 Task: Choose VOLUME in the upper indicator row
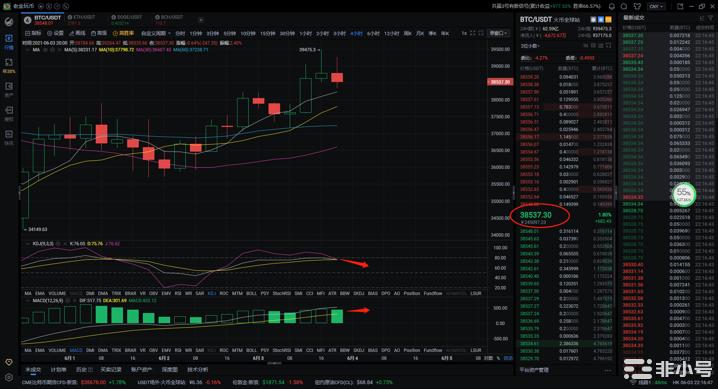pos(57,293)
